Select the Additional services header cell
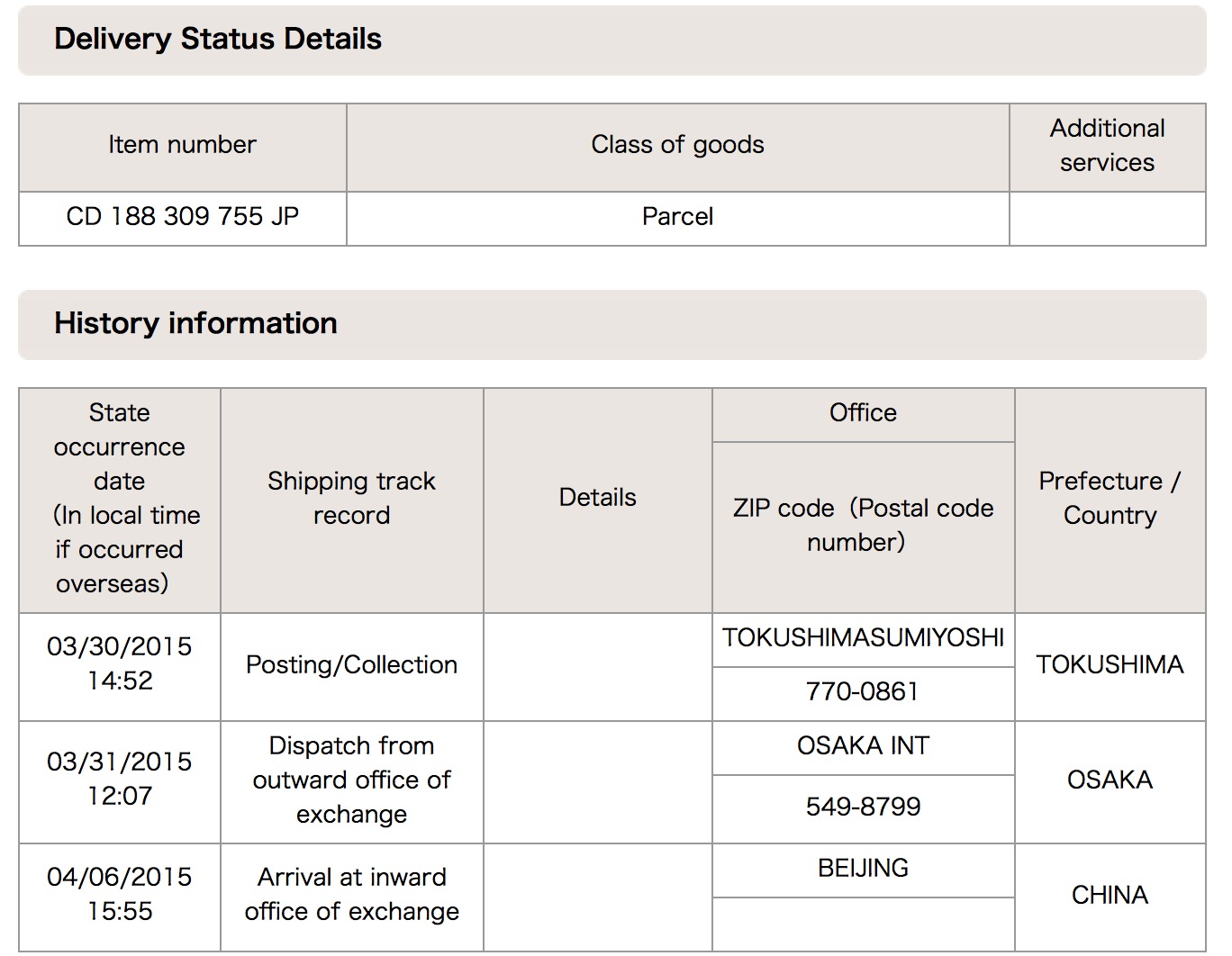Viewport: 1232px width, 956px height. [1107, 145]
